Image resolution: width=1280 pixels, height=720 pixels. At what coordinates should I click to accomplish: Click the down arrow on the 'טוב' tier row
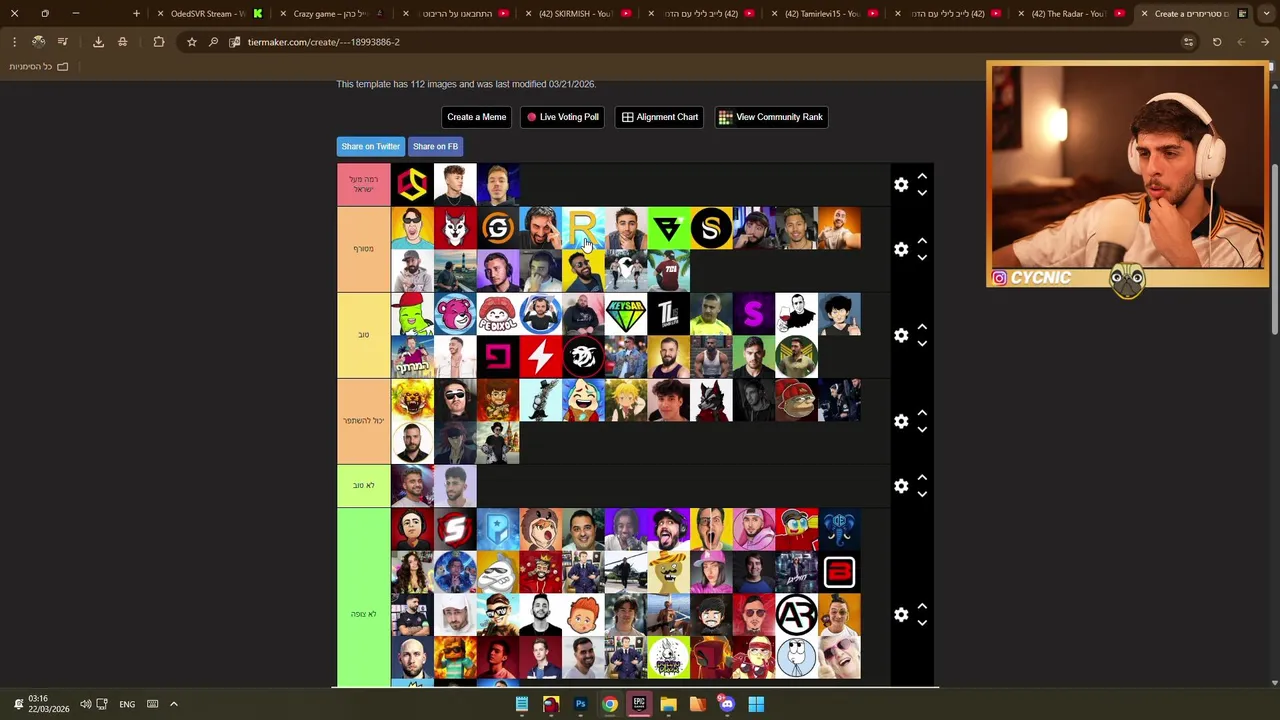pyautogui.click(x=922, y=343)
